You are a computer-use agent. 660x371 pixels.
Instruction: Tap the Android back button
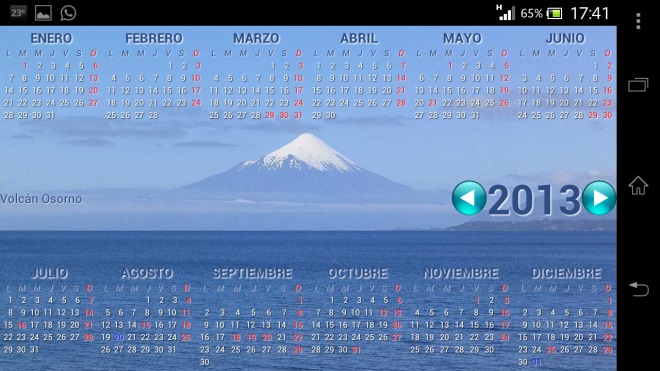(x=639, y=289)
